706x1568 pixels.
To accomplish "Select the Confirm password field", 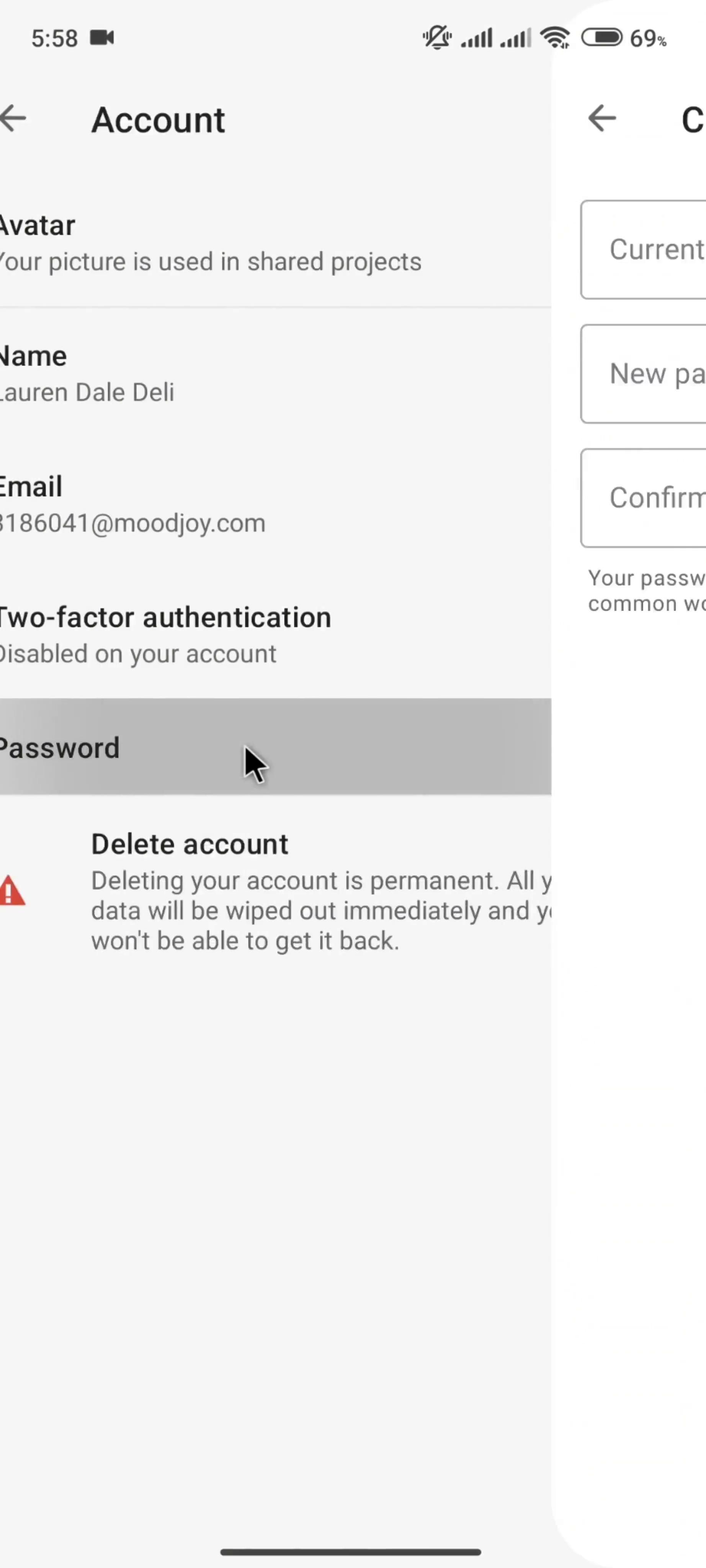I will (645, 498).
